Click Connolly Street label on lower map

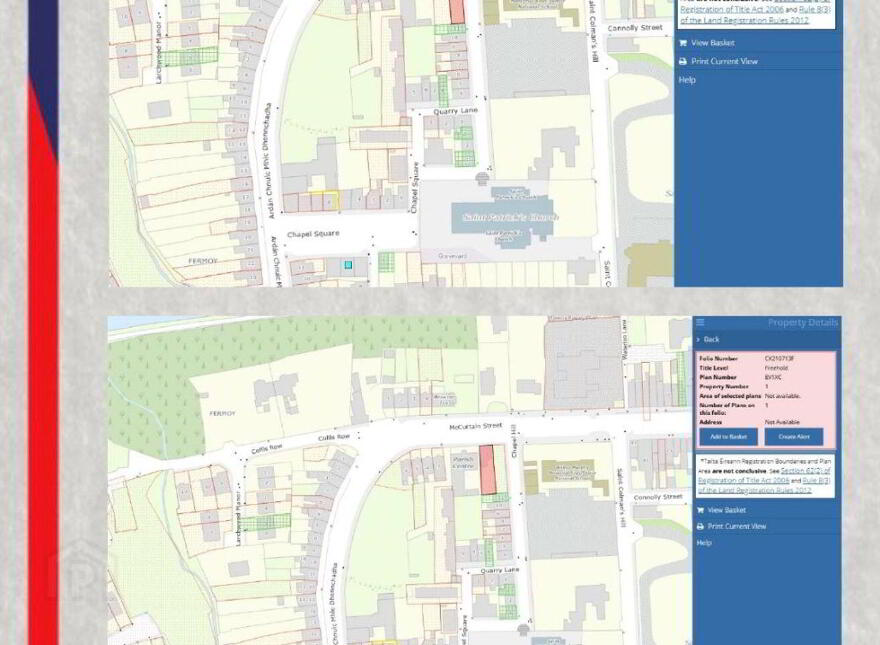tap(658, 497)
